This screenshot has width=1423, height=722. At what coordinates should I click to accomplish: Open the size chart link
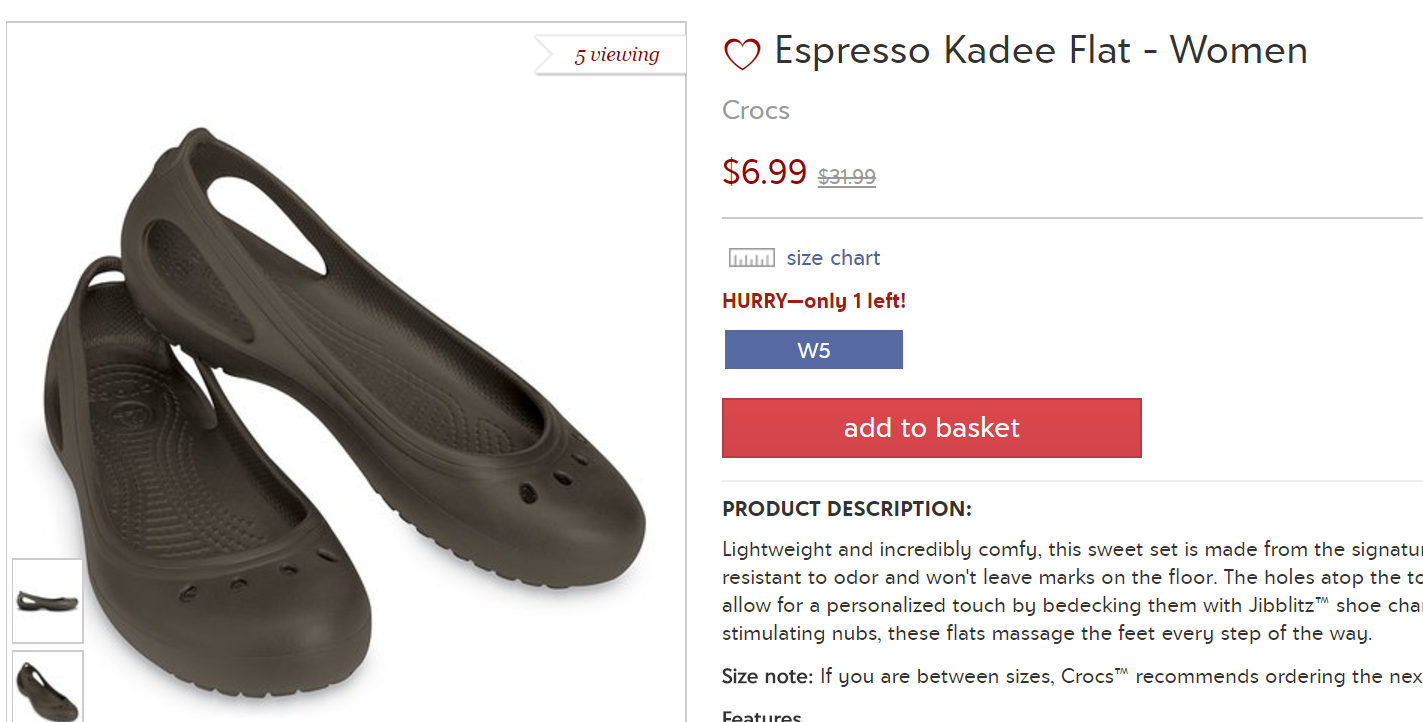tap(833, 258)
